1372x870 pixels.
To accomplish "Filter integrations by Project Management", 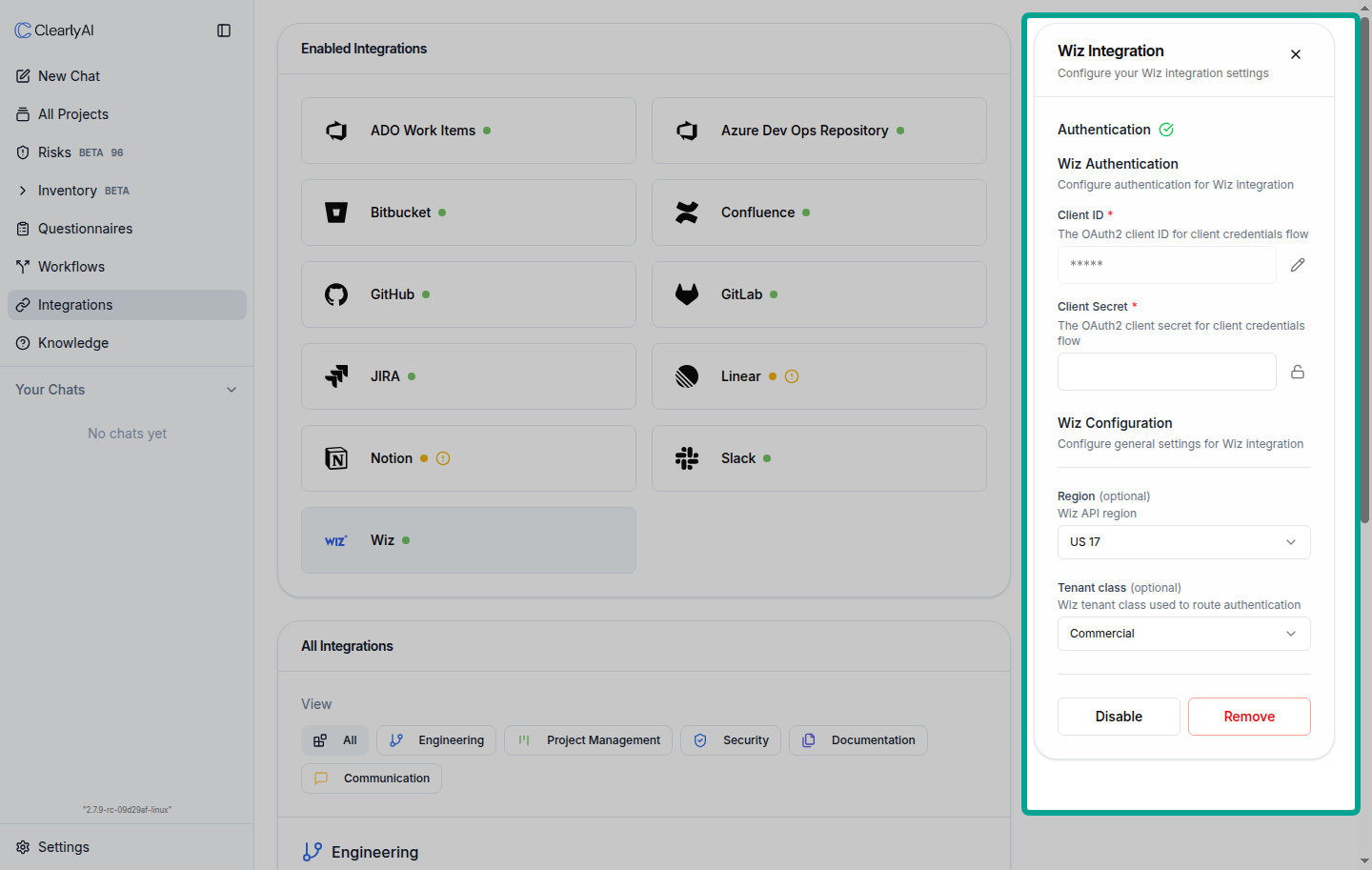I will [589, 740].
